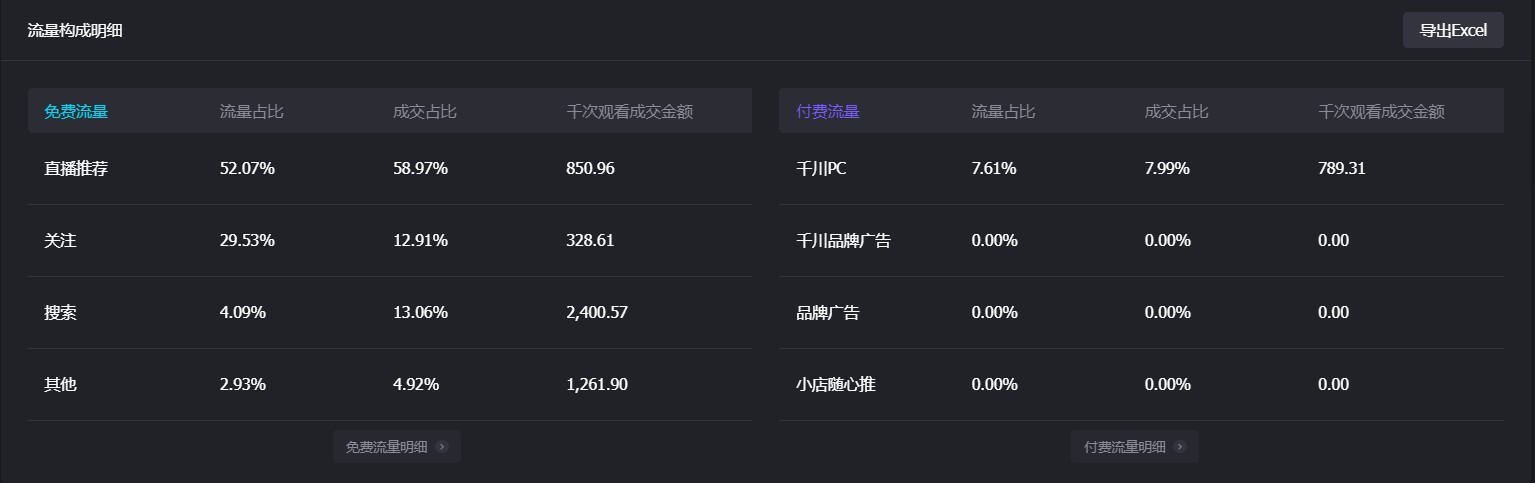Click the 小店随心推 row label
This screenshot has width=1535, height=483.
tap(836, 384)
